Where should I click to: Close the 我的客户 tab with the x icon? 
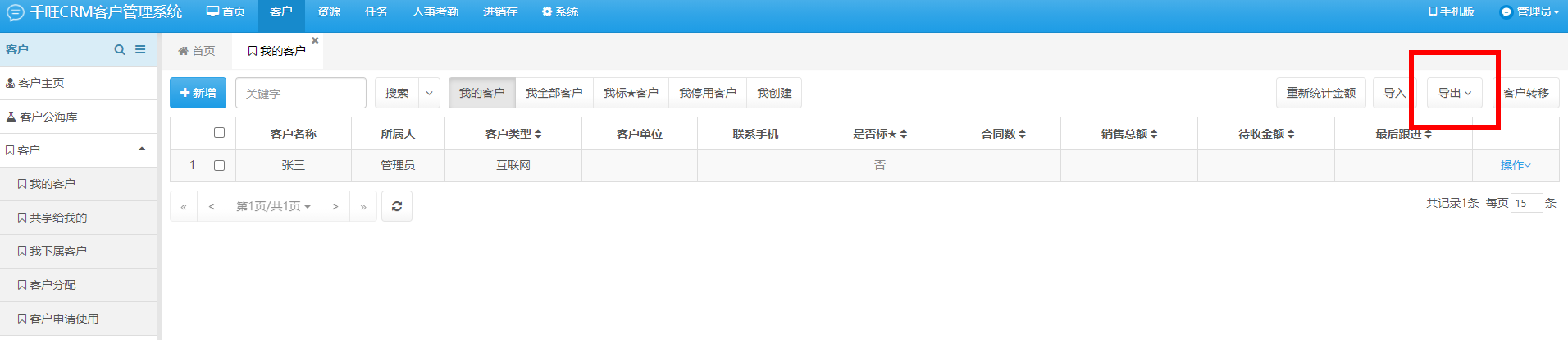click(315, 40)
